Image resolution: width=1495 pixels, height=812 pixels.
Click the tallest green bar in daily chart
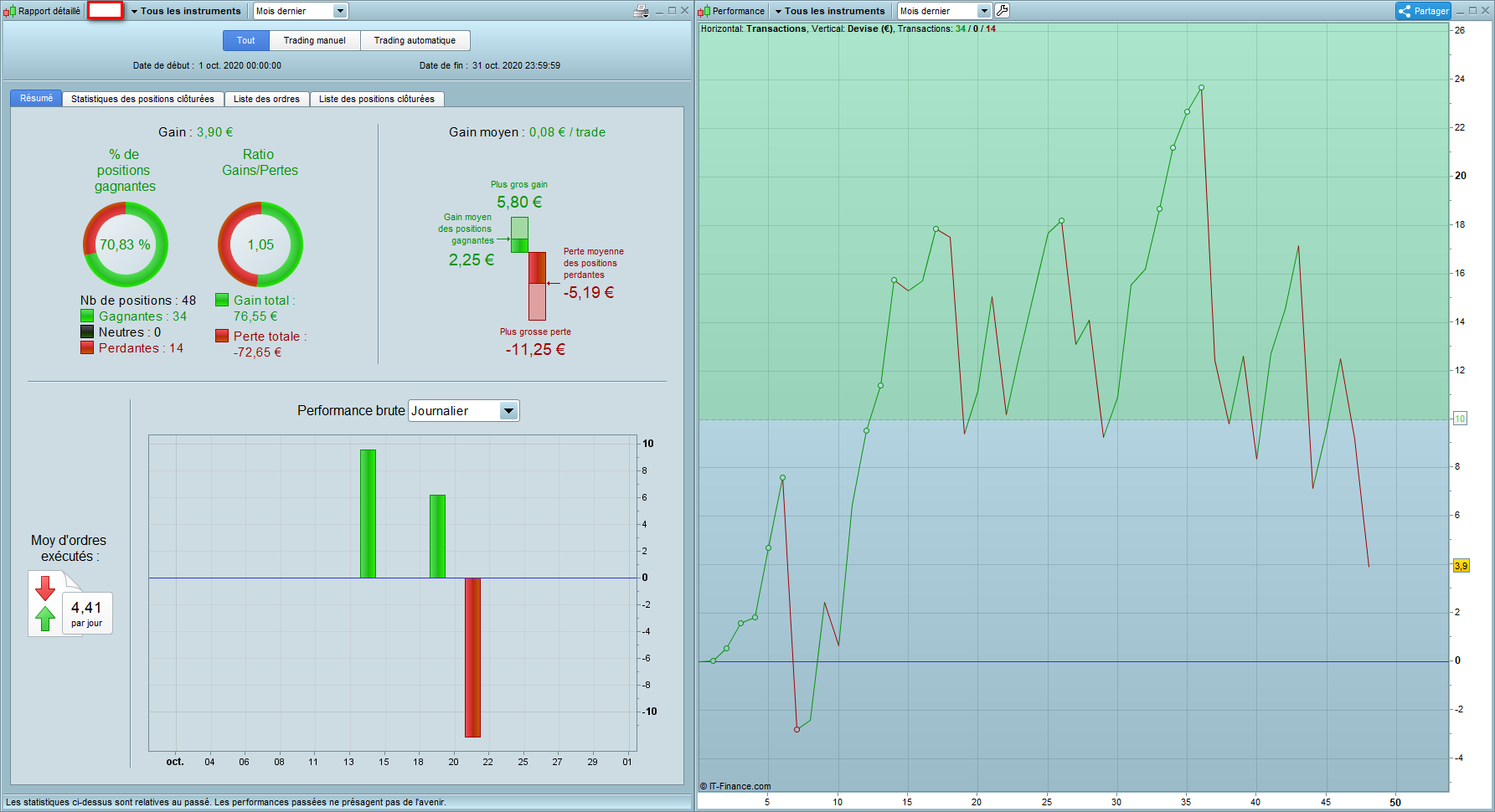[x=368, y=513]
